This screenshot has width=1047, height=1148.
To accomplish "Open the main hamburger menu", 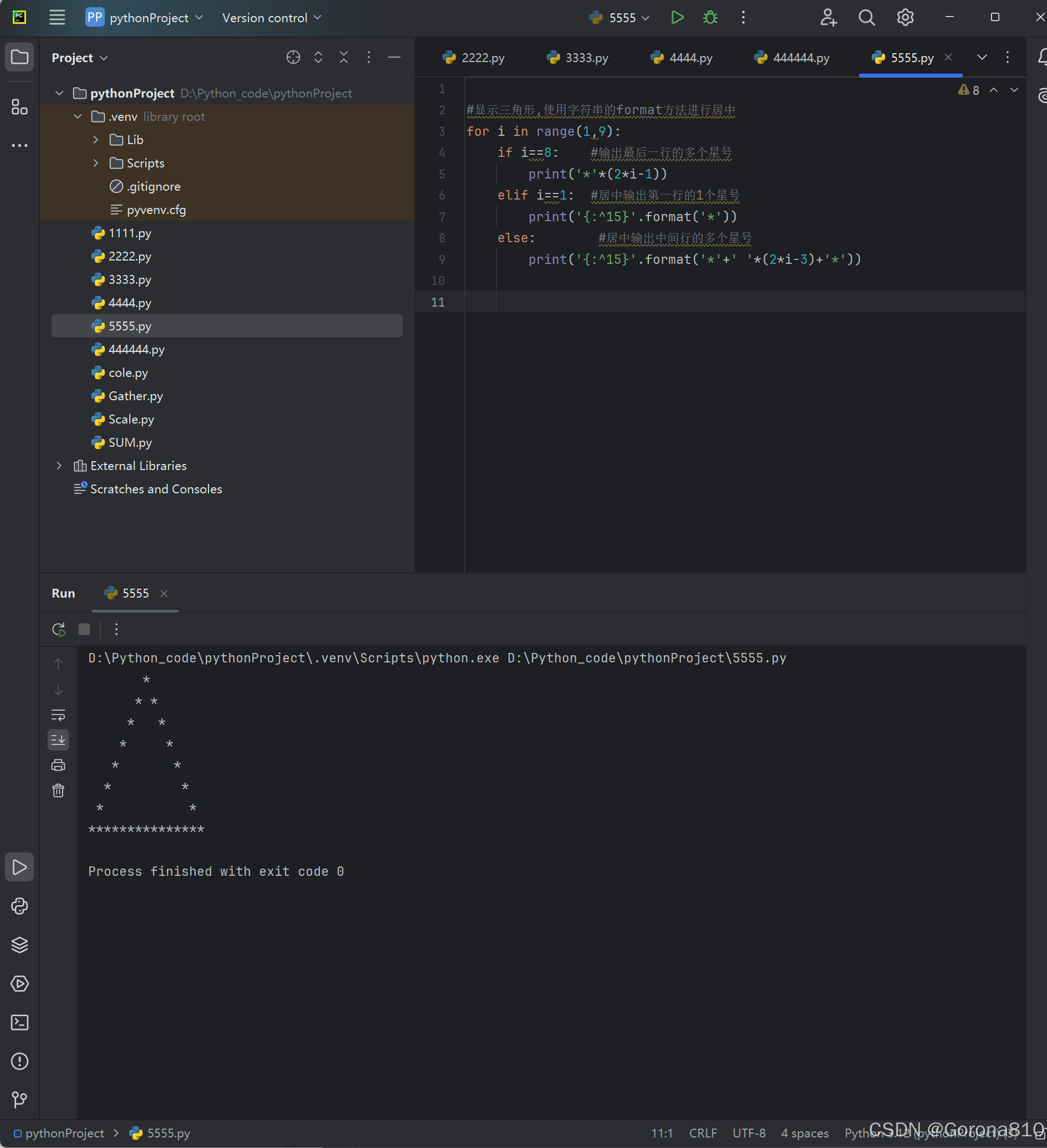I will tap(57, 18).
